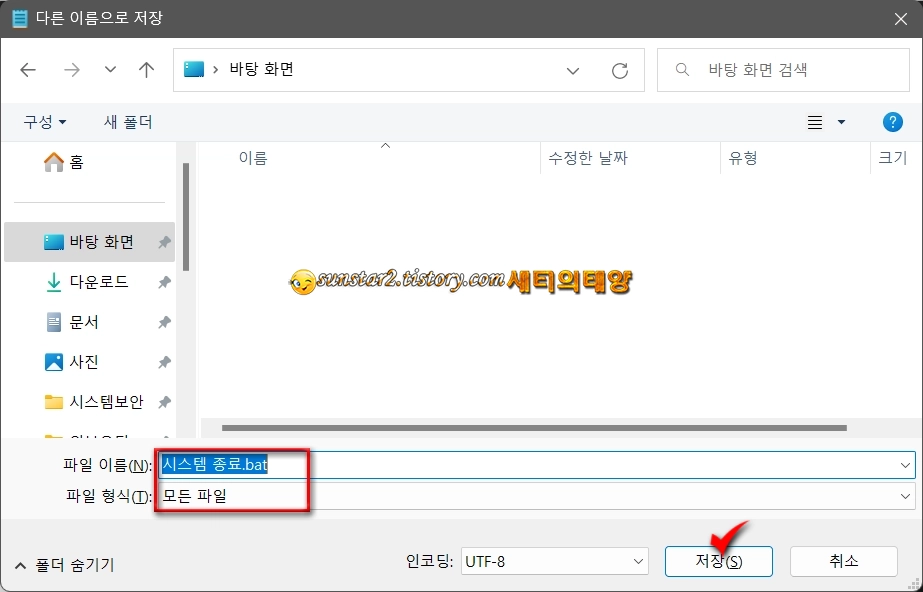
Task: Open the address bar path dropdown
Action: pyautogui.click(x=572, y=70)
